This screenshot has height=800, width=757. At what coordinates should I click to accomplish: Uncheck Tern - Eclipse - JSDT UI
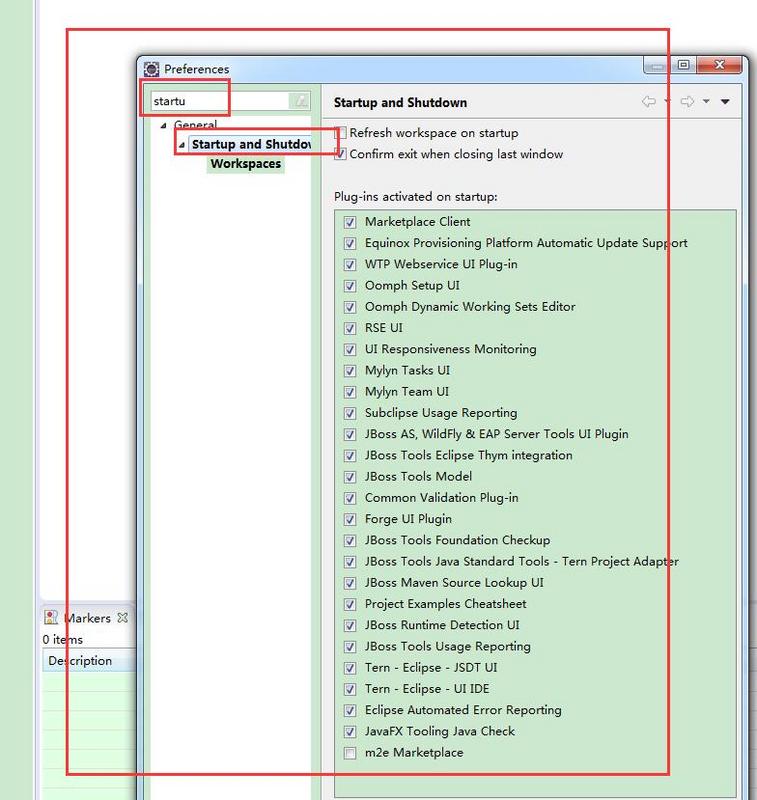point(350,668)
